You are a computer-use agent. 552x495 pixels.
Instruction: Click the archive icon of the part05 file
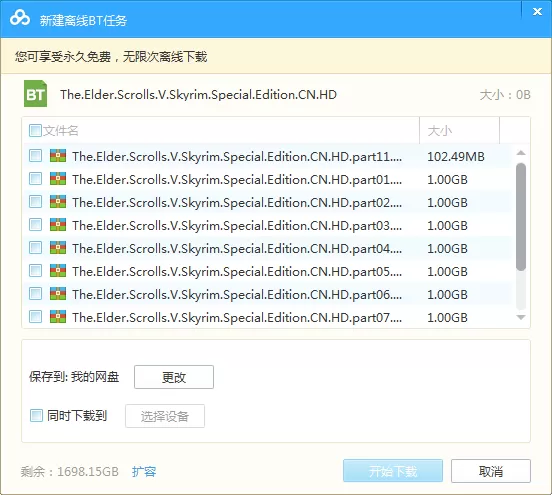point(58,271)
